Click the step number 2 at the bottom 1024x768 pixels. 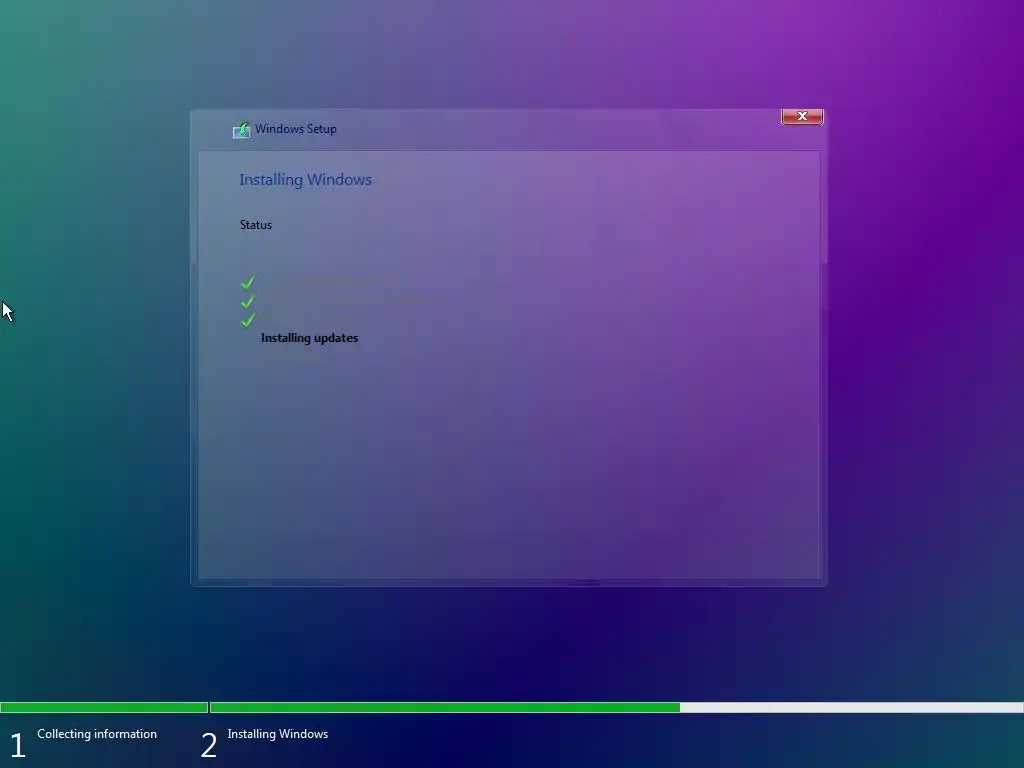208,745
